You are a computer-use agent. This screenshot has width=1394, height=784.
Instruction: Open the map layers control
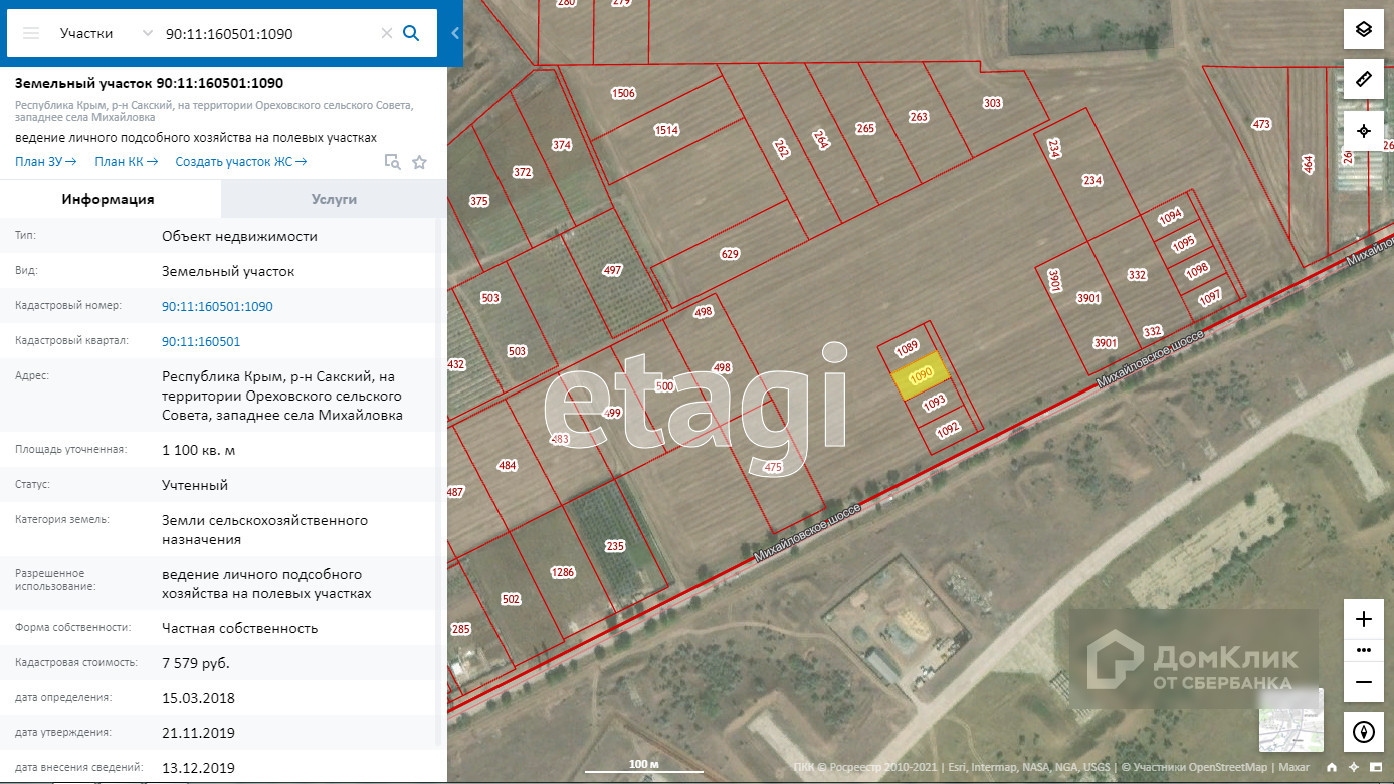point(1363,29)
